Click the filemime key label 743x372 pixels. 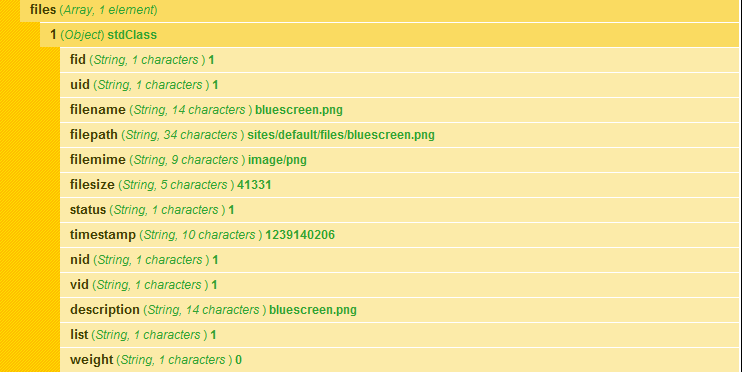pos(98,160)
